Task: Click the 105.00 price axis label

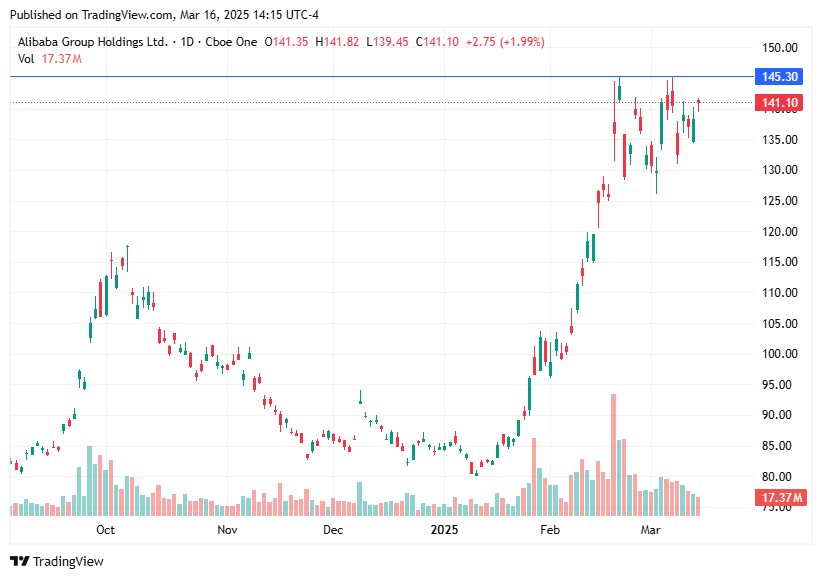Action: point(780,324)
